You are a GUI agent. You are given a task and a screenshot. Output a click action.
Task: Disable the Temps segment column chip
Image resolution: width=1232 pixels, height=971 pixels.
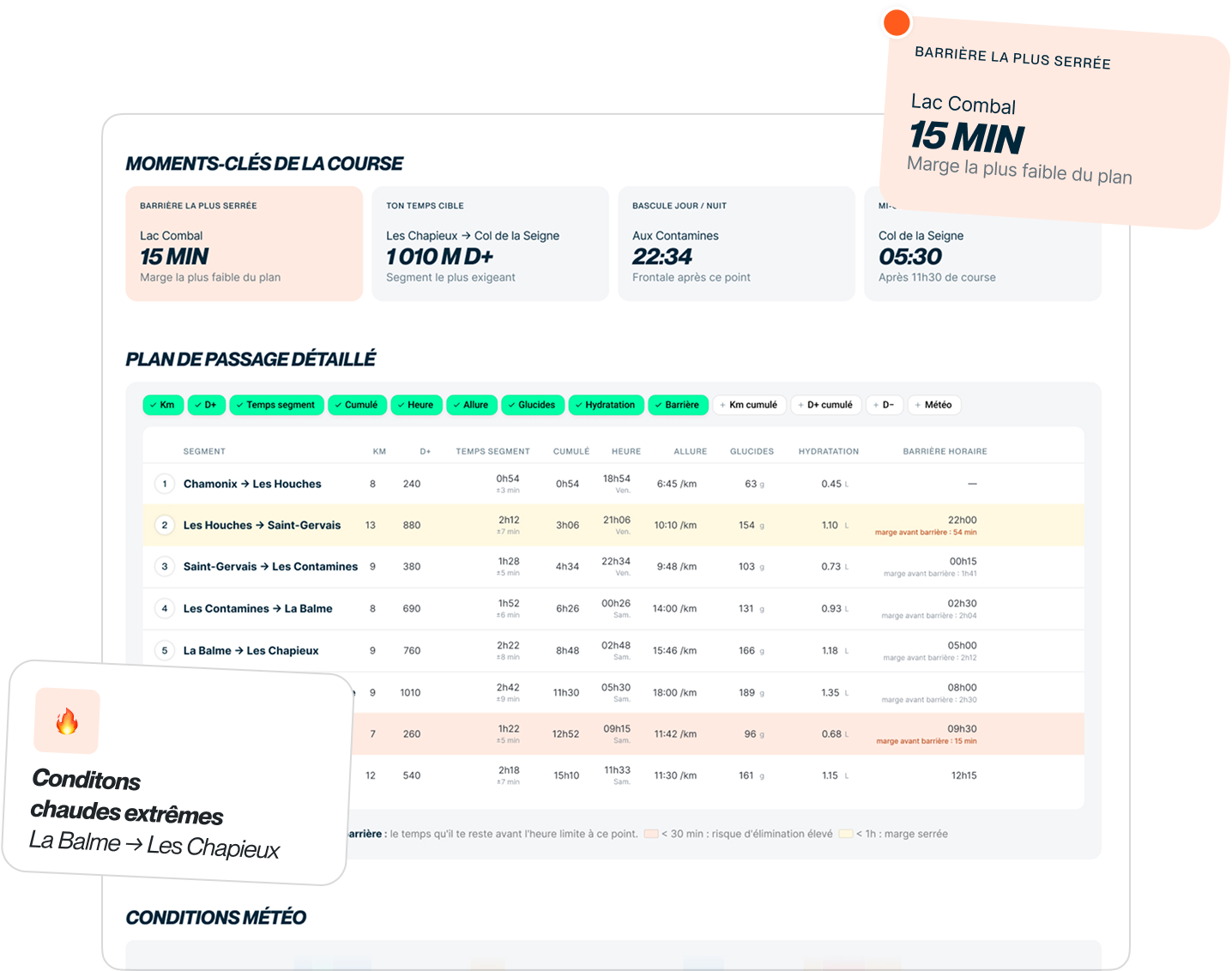[x=276, y=405]
